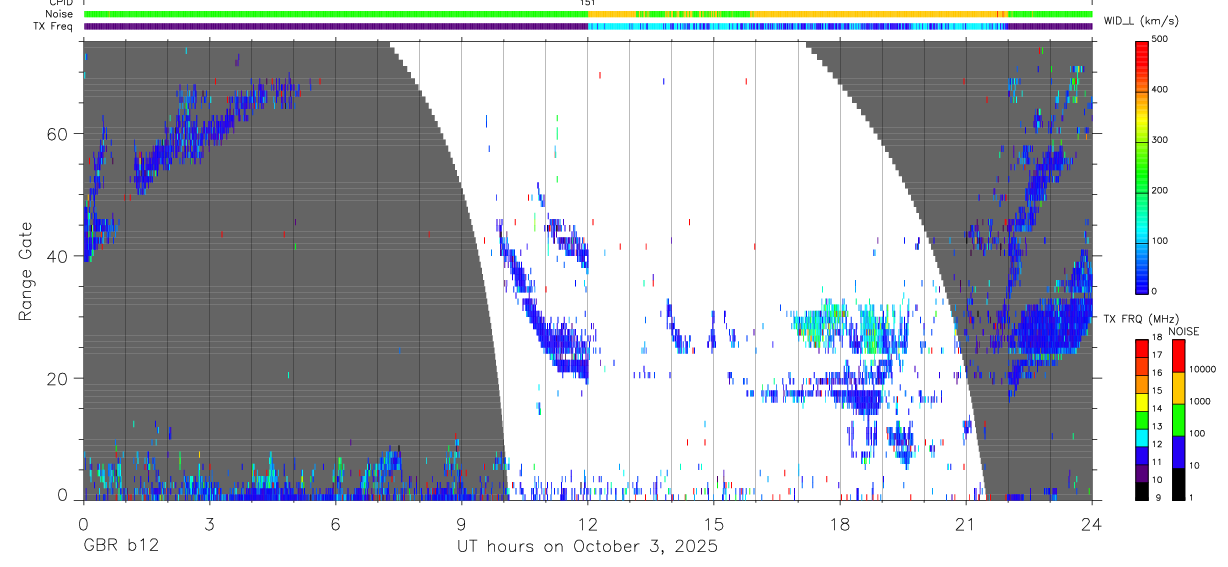Select the 200 tick on width colorbar
The height and width of the screenshot is (567, 1228).
coord(1160,190)
